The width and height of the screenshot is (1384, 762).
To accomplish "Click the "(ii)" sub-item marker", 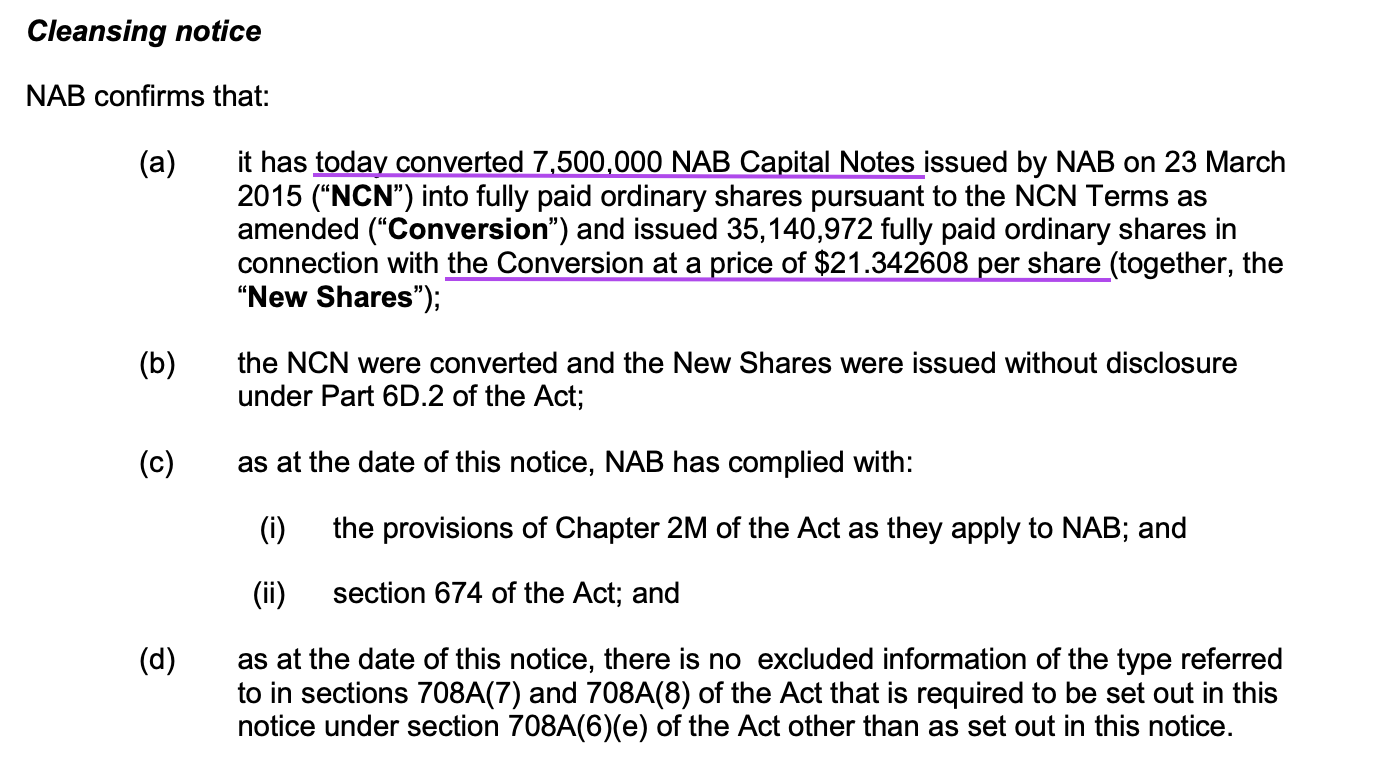I will pos(269,593).
